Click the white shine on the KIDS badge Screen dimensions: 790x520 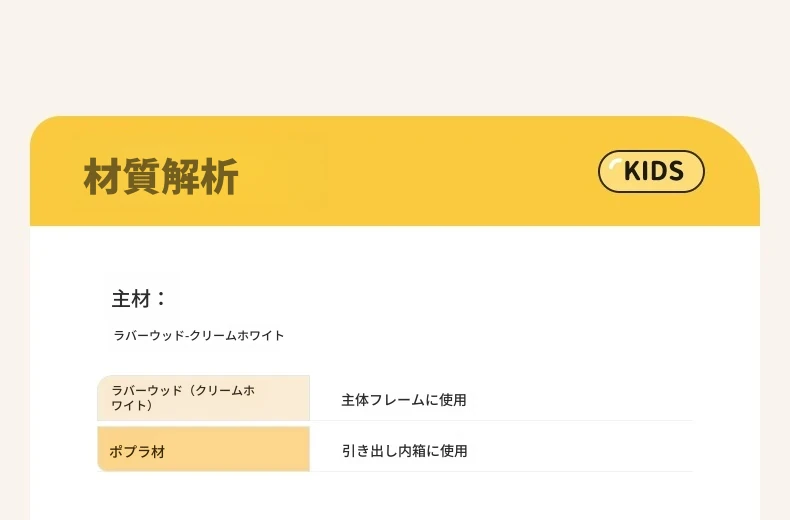click(613, 164)
